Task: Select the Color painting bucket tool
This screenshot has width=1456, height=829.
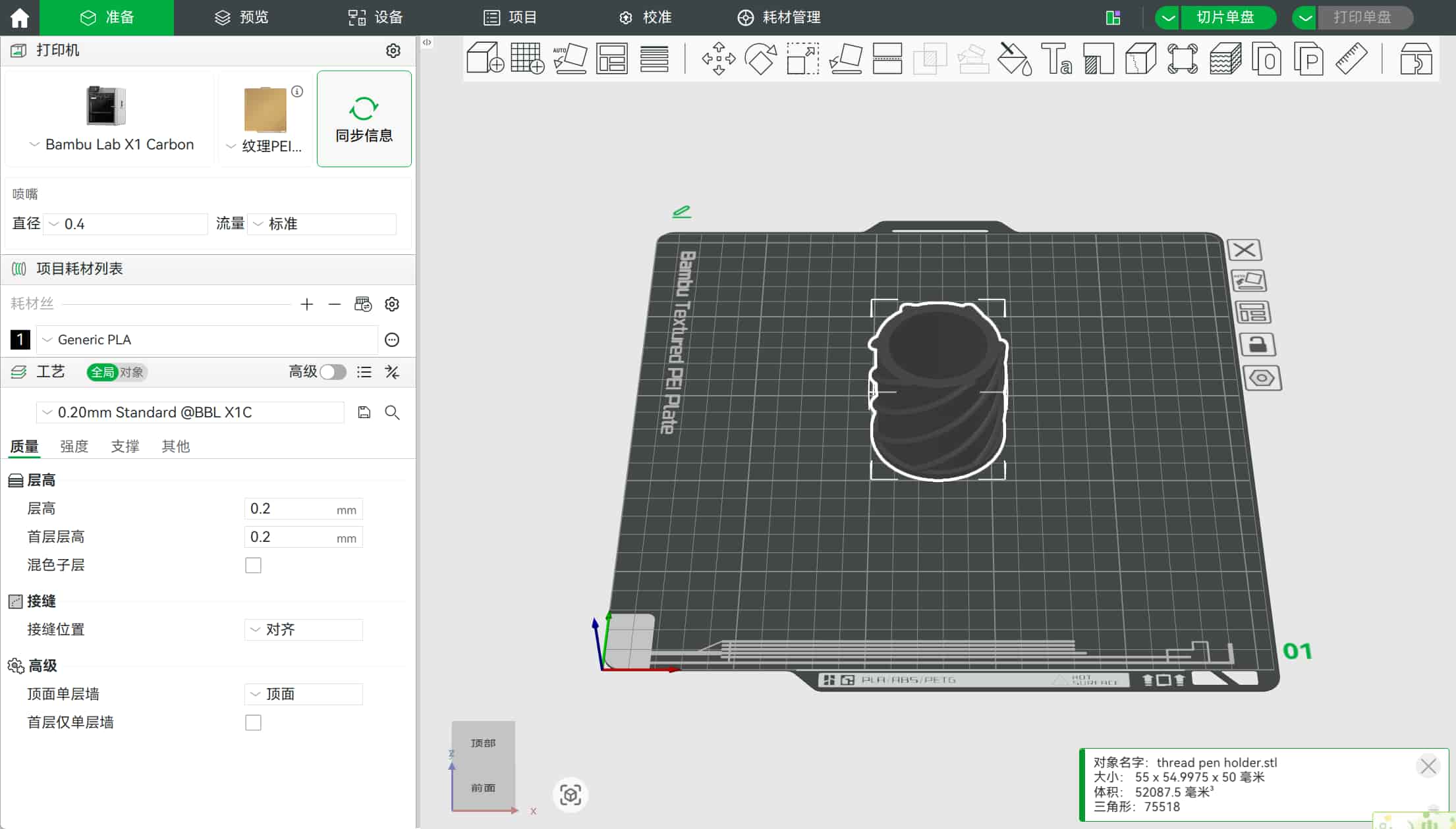Action: pyautogui.click(x=1015, y=58)
